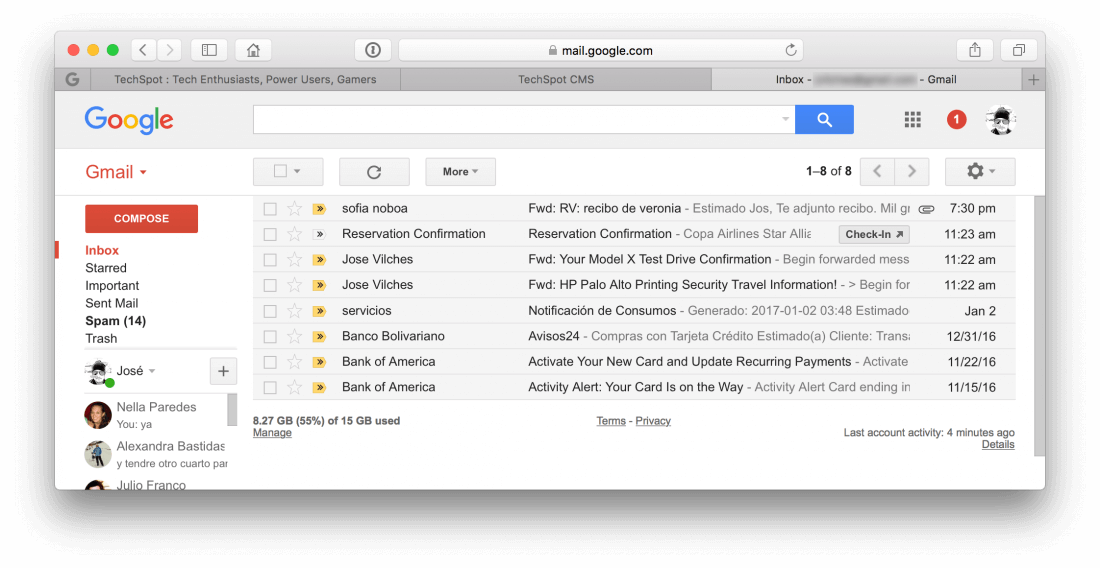Tick the select-all checkbox in toolbar
The height and width of the screenshot is (568, 1100).
pos(280,171)
